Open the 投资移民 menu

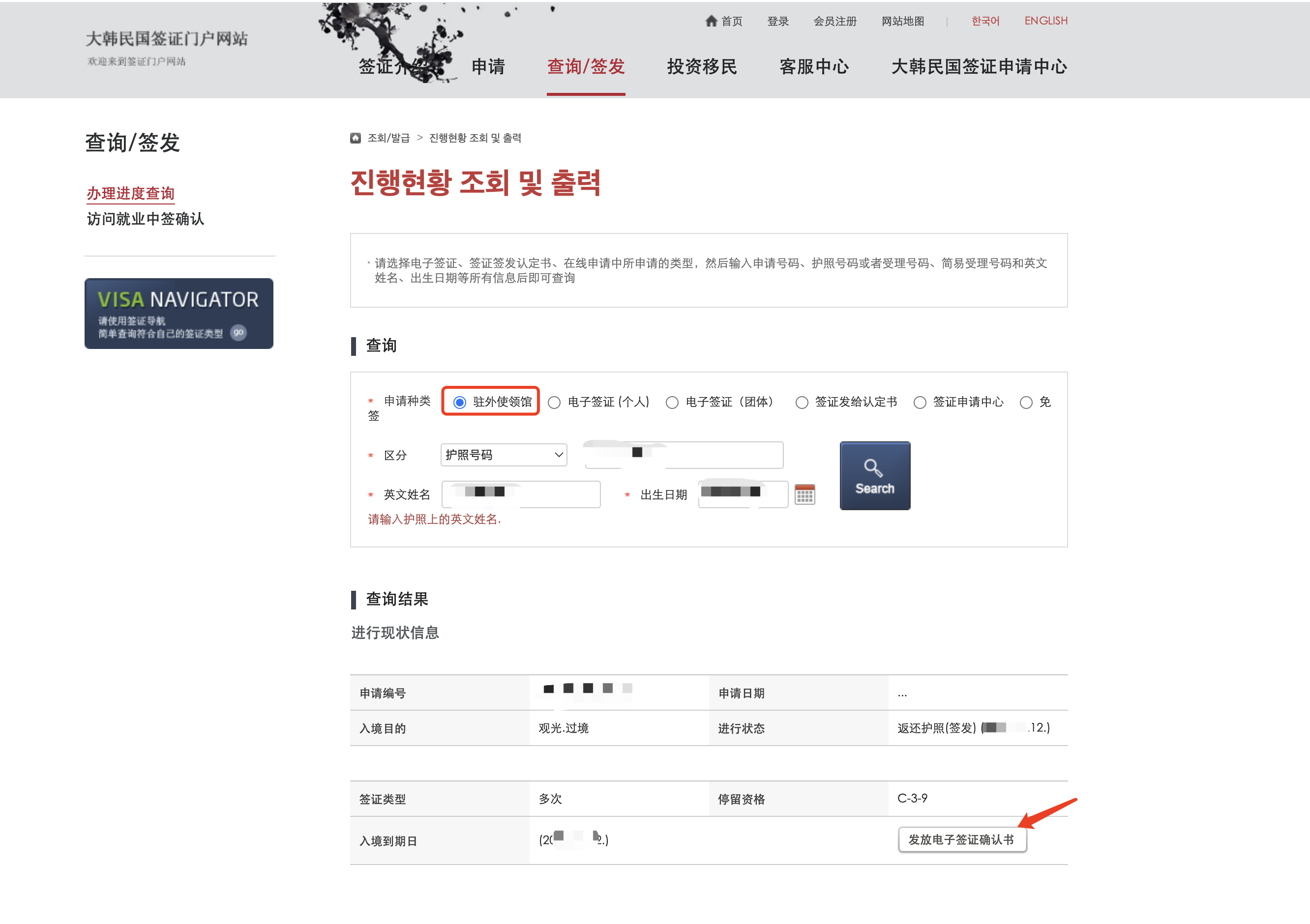(x=702, y=67)
